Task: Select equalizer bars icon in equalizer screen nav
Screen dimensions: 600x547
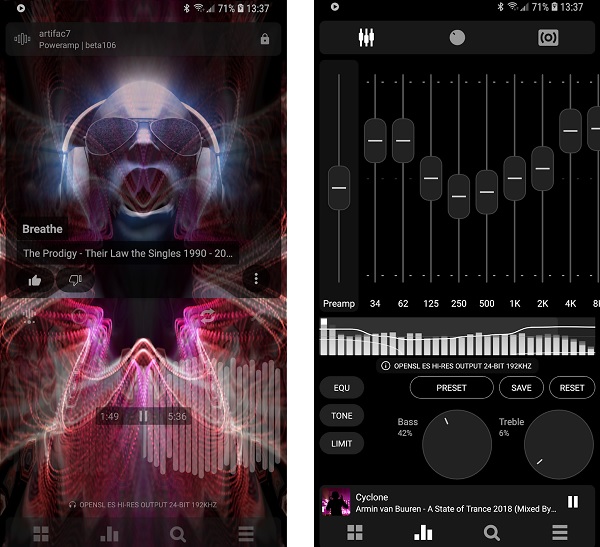Action: 423,532
